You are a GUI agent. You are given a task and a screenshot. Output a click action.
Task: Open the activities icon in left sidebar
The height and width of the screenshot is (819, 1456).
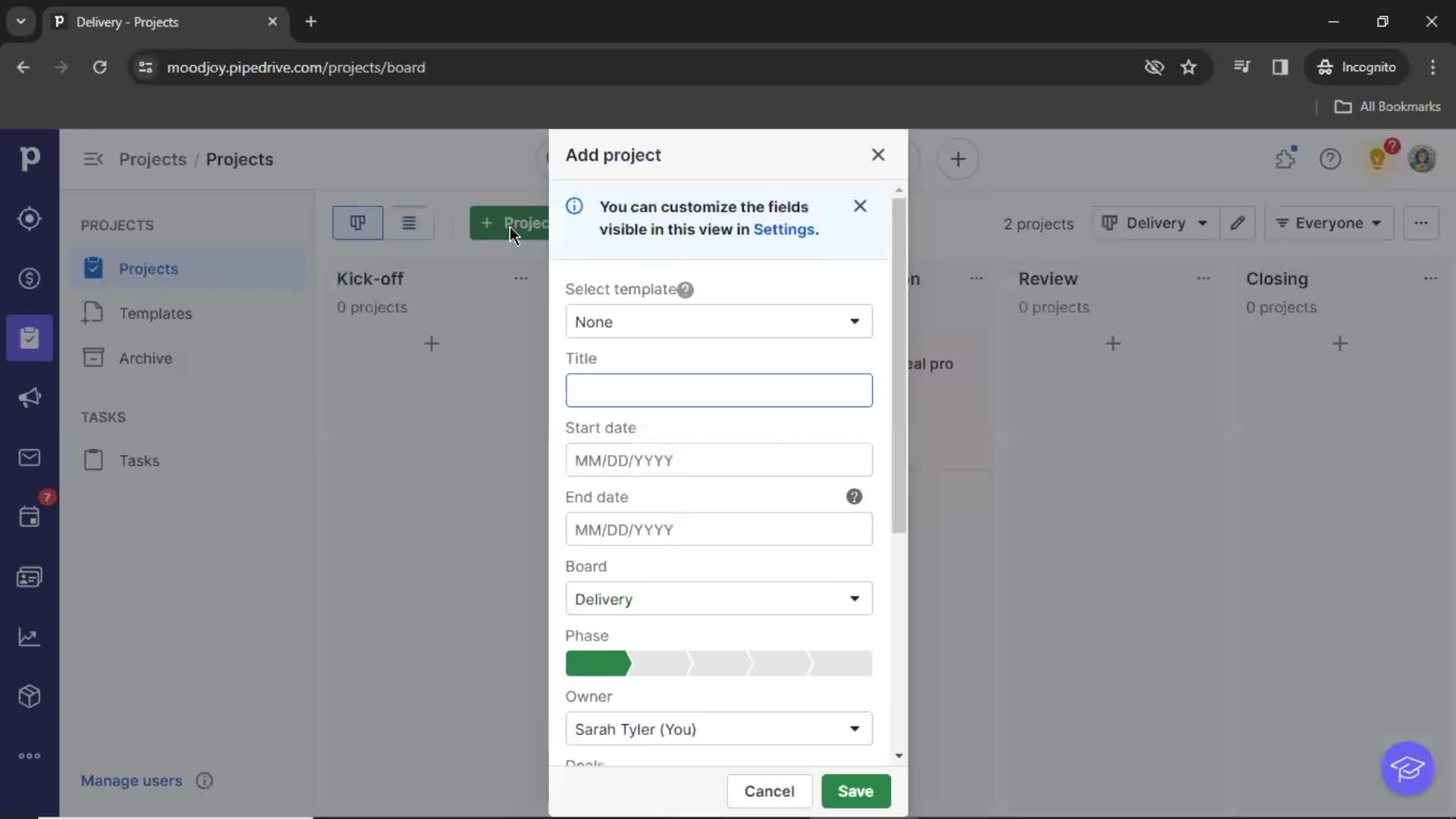coord(29,517)
